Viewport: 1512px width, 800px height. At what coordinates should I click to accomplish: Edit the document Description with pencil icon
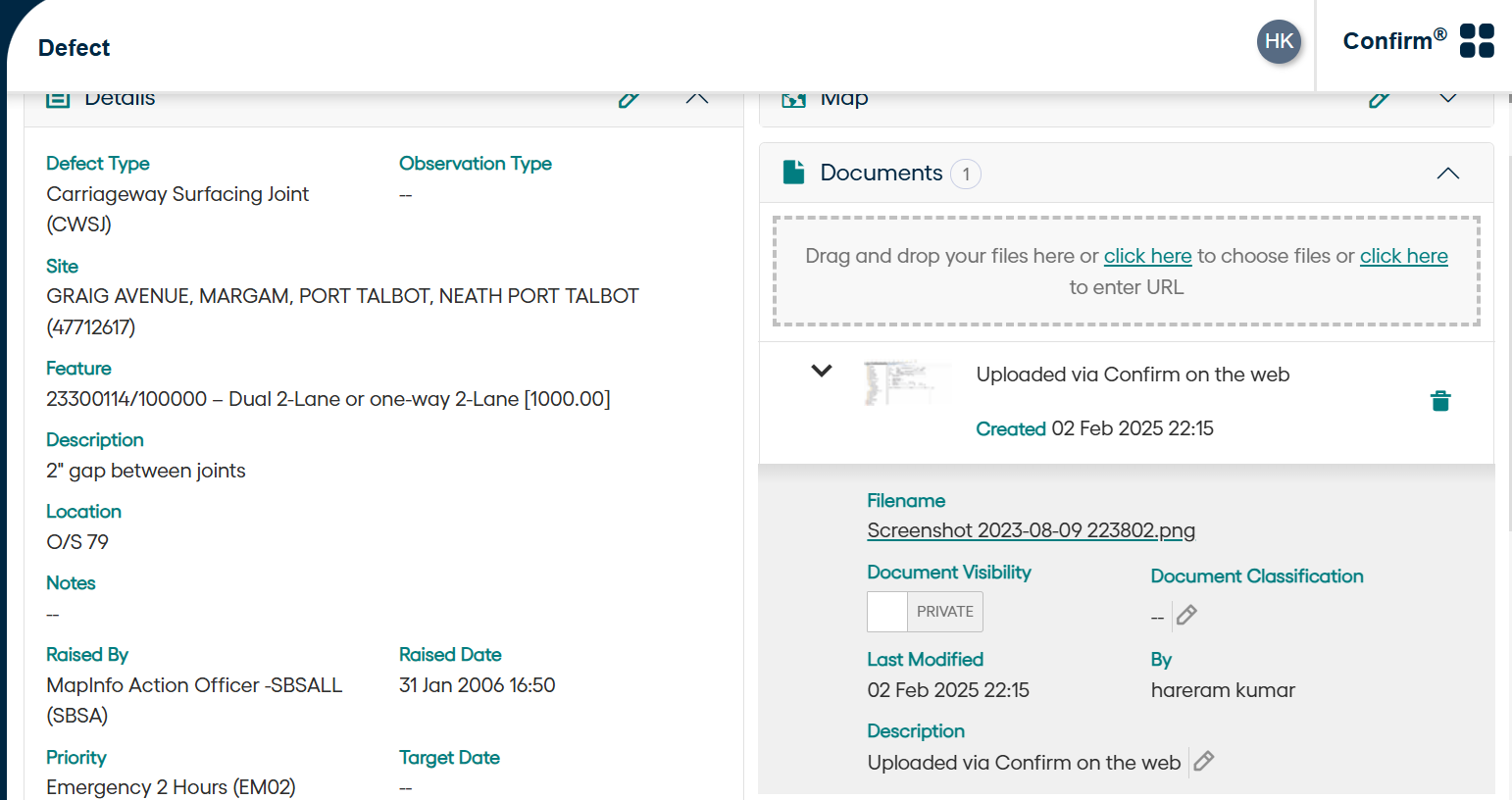coord(1203,761)
